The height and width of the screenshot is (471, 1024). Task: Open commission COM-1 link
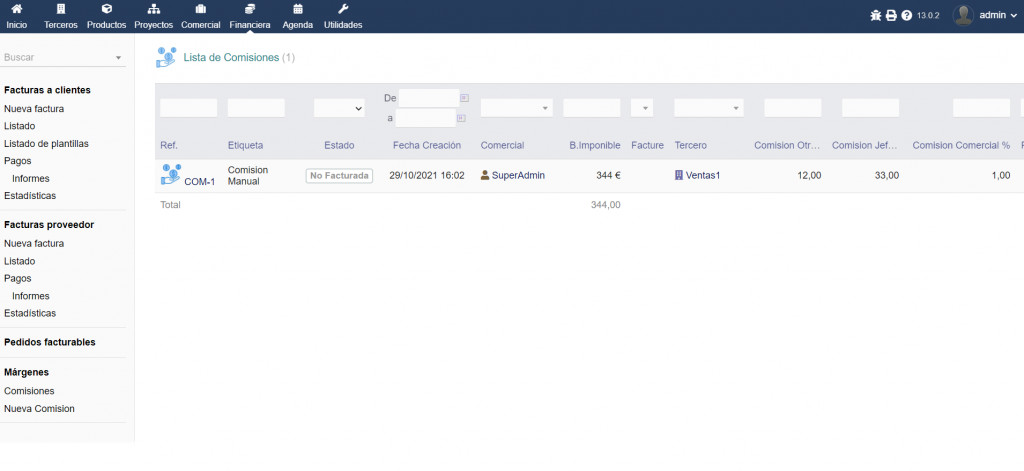coord(199,182)
